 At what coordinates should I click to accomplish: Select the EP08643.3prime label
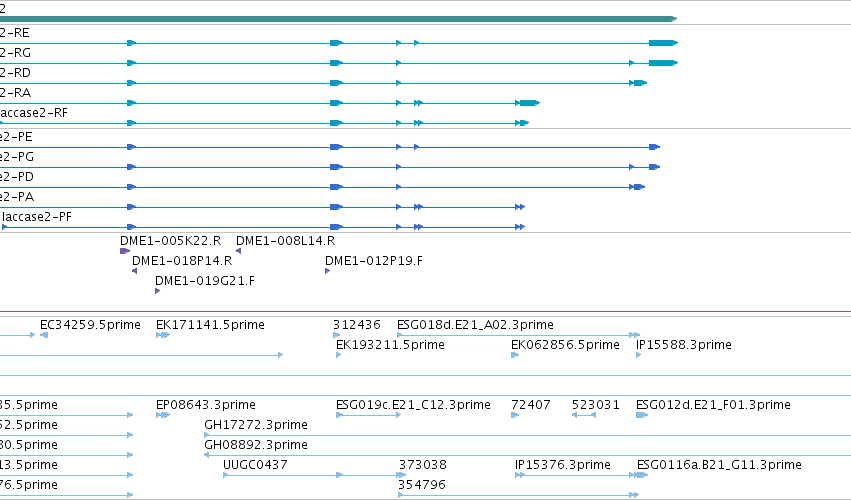pos(206,405)
